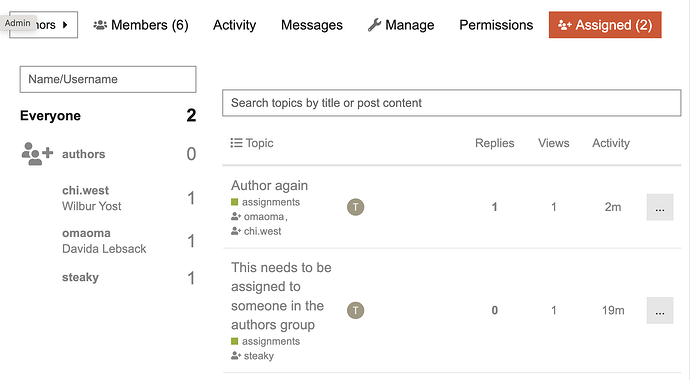Click Everyone count 2
690x380 pixels.
[191, 115]
